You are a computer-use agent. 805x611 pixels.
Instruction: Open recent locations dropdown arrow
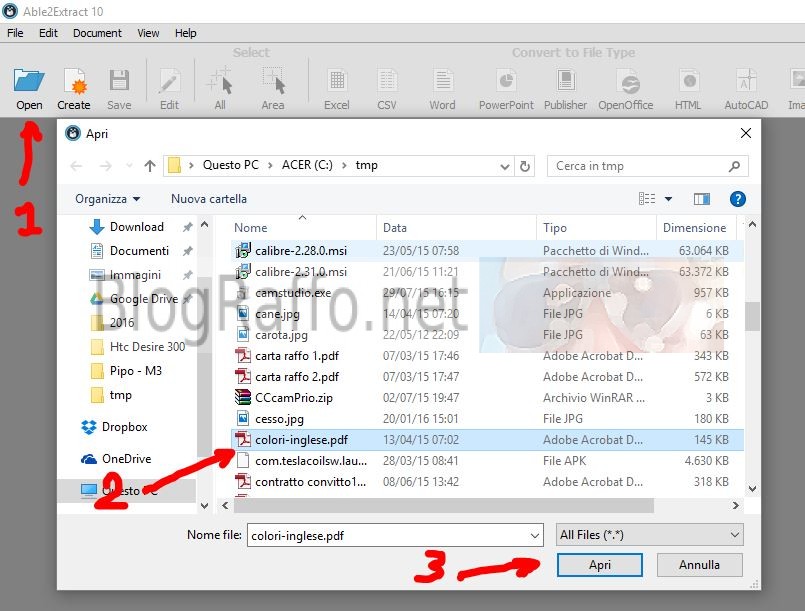pos(129,166)
